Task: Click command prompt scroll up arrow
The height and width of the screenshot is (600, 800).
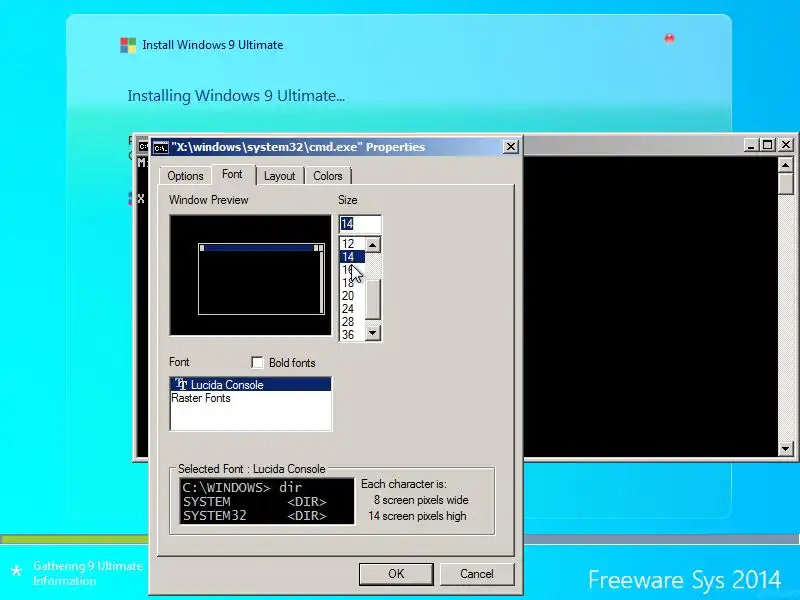Action: [786, 165]
